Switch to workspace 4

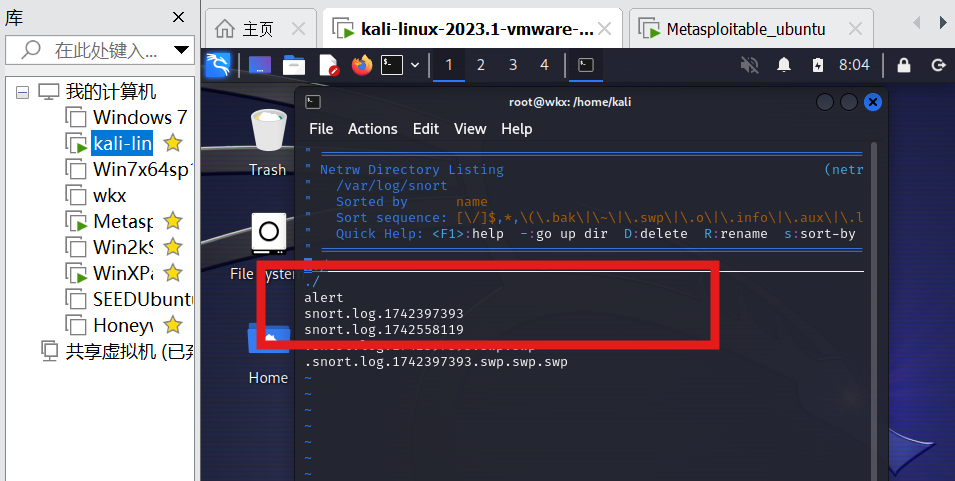tap(544, 65)
